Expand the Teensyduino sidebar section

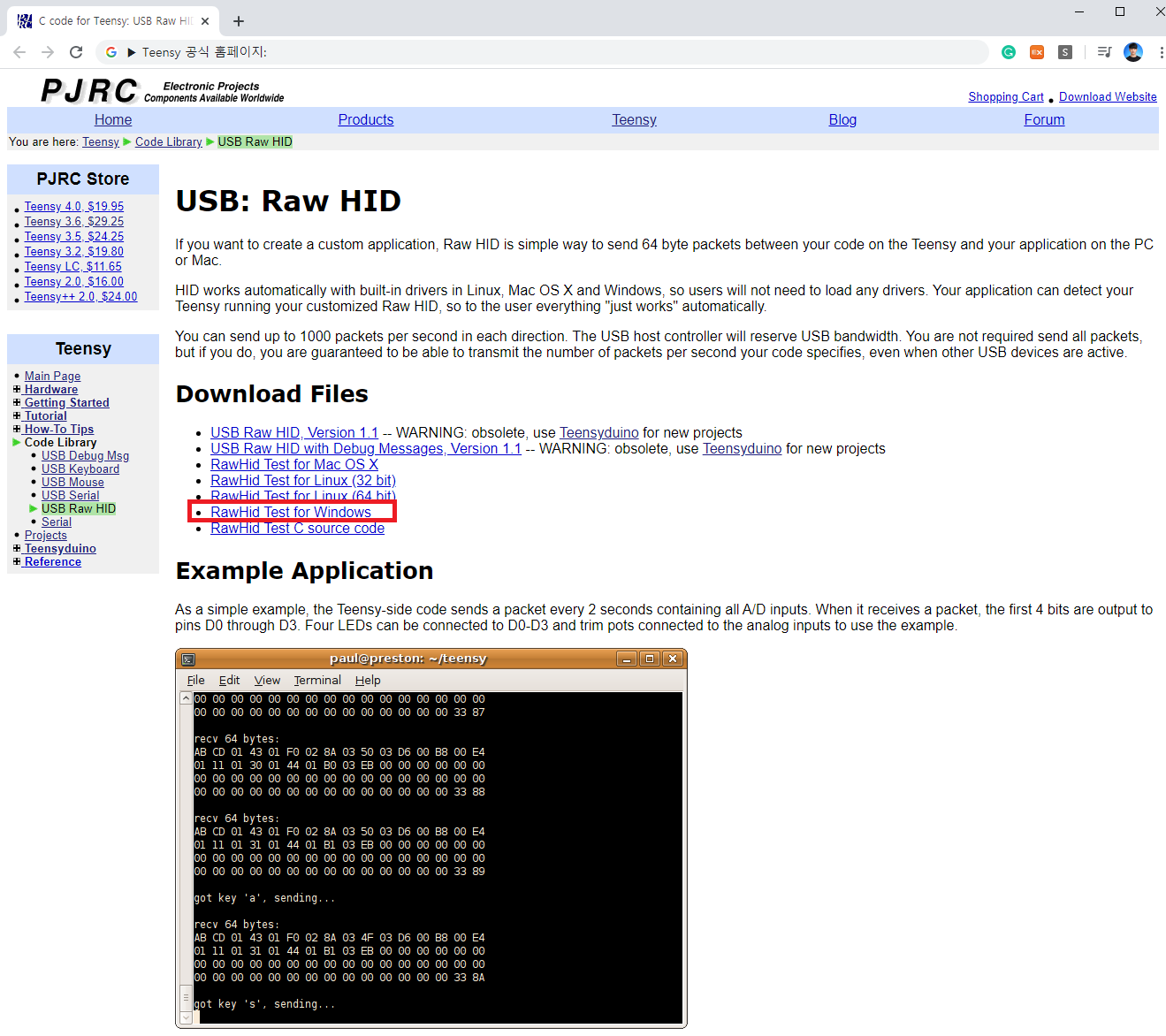17,548
